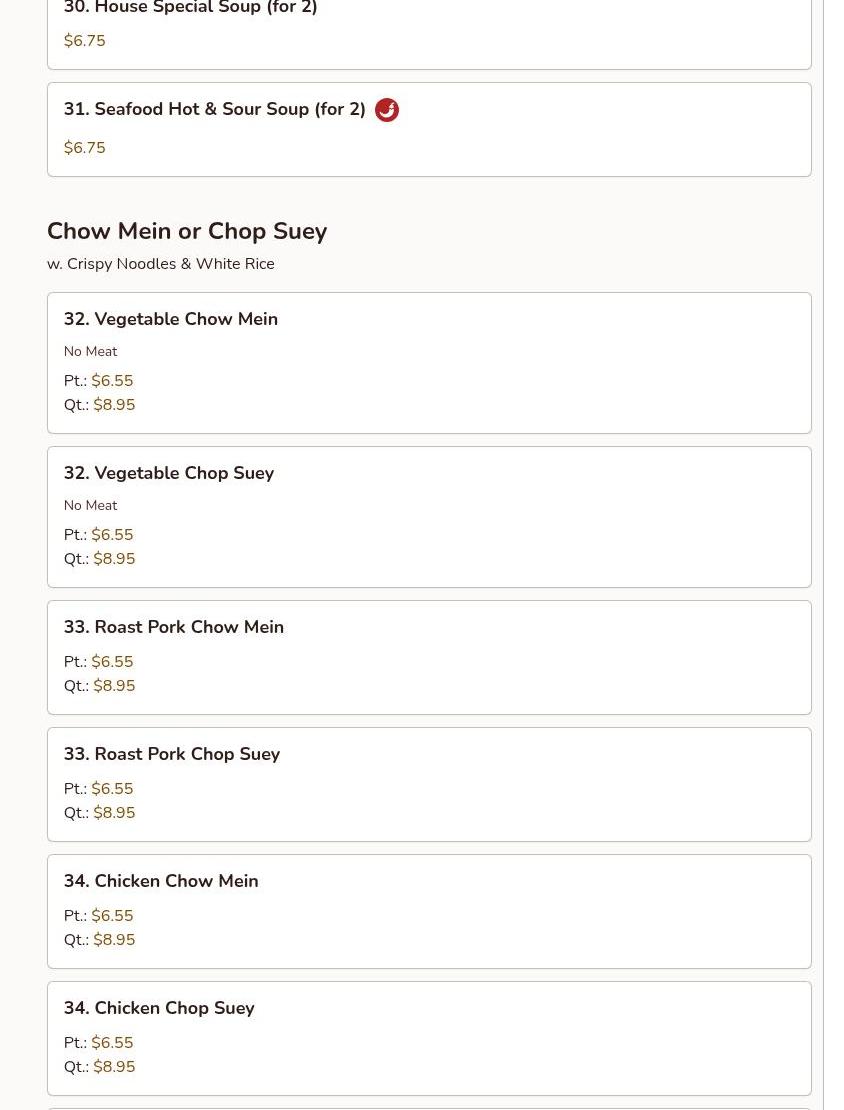The width and height of the screenshot is (844, 1110).
Task: Click the Vegetable Chow Mein pint price
Action: (112, 381)
